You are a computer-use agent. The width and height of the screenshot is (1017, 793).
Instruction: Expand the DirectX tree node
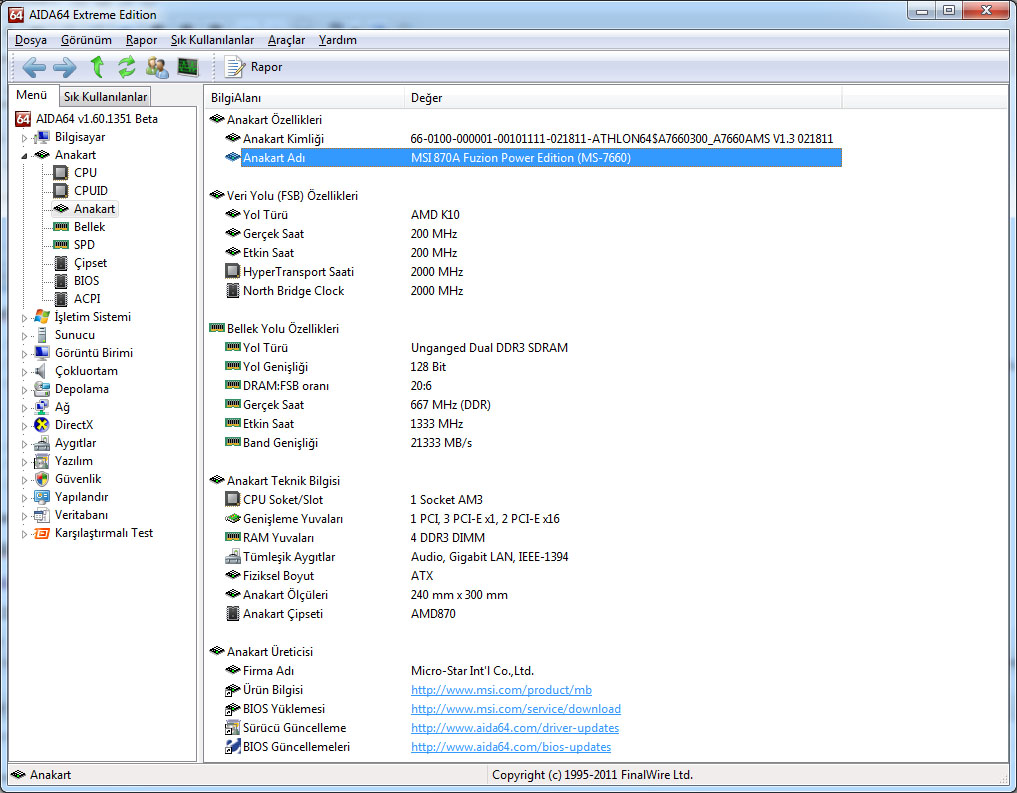24,426
